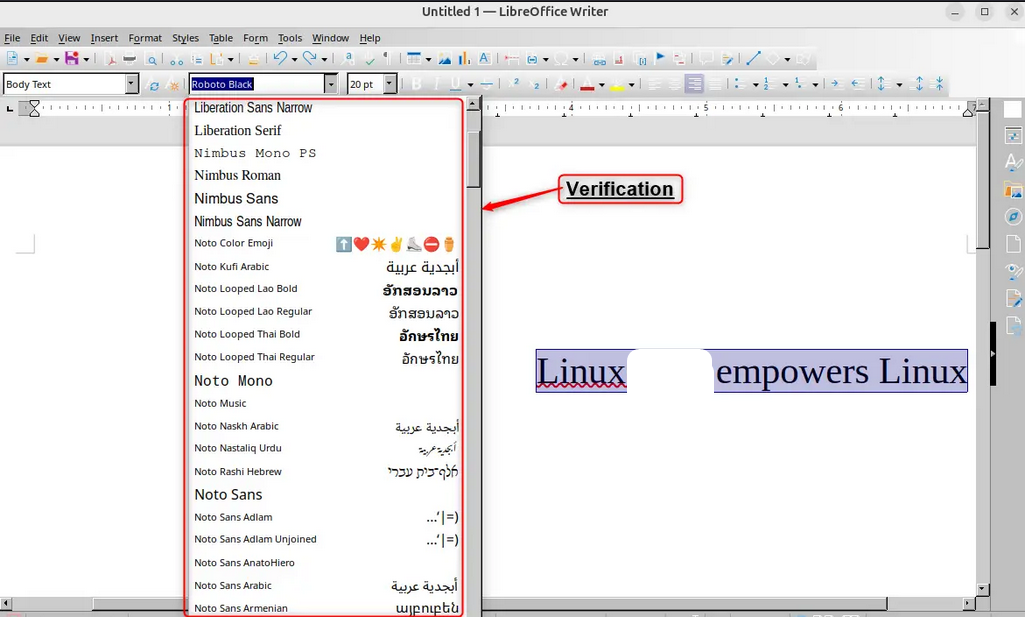Open the Tools menu
Image resolution: width=1025 pixels, height=617 pixels.
pyautogui.click(x=289, y=38)
